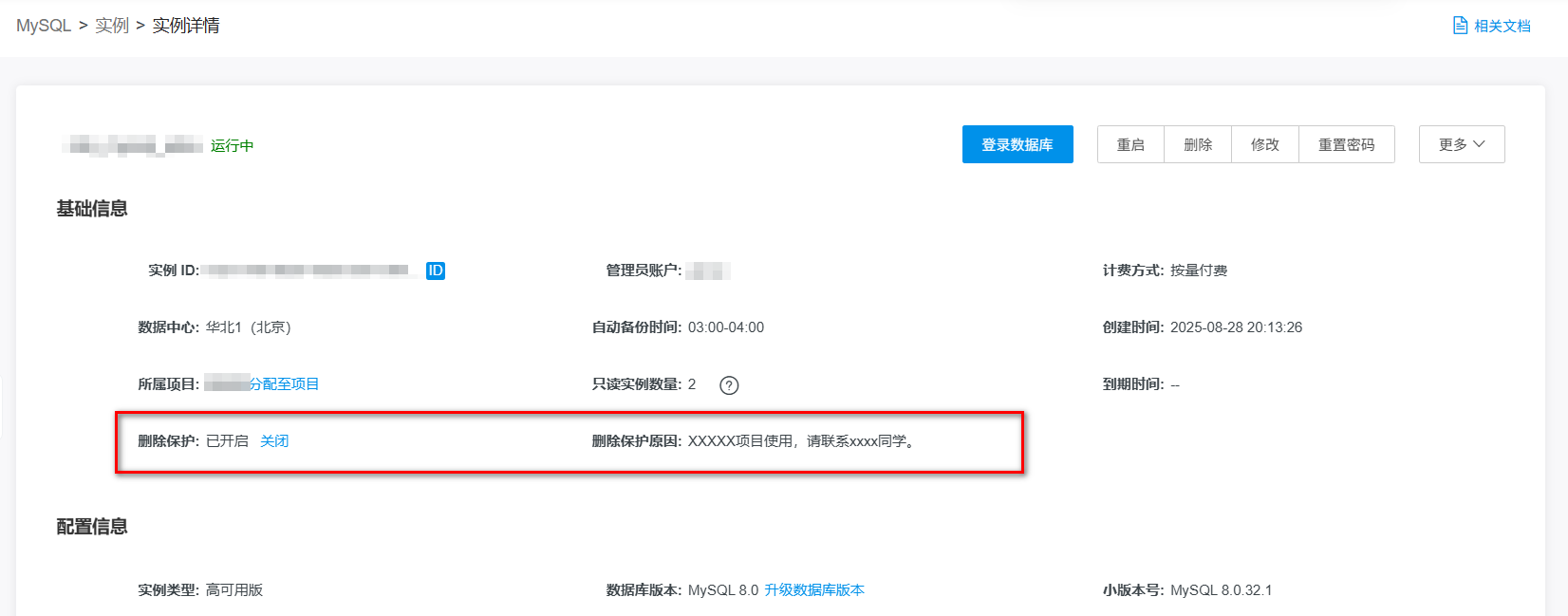The height and width of the screenshot is (616, 1568).
Task: Click the data center value 华北1（北京）
Action: point(249,327)
